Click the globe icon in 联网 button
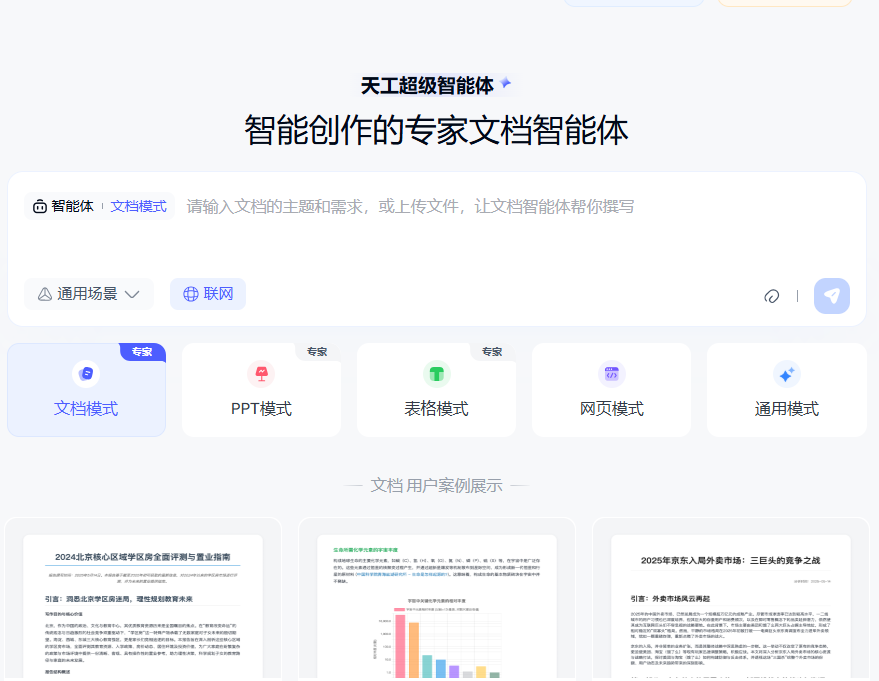Screen dimensions: 879x681 coord(191,294)
